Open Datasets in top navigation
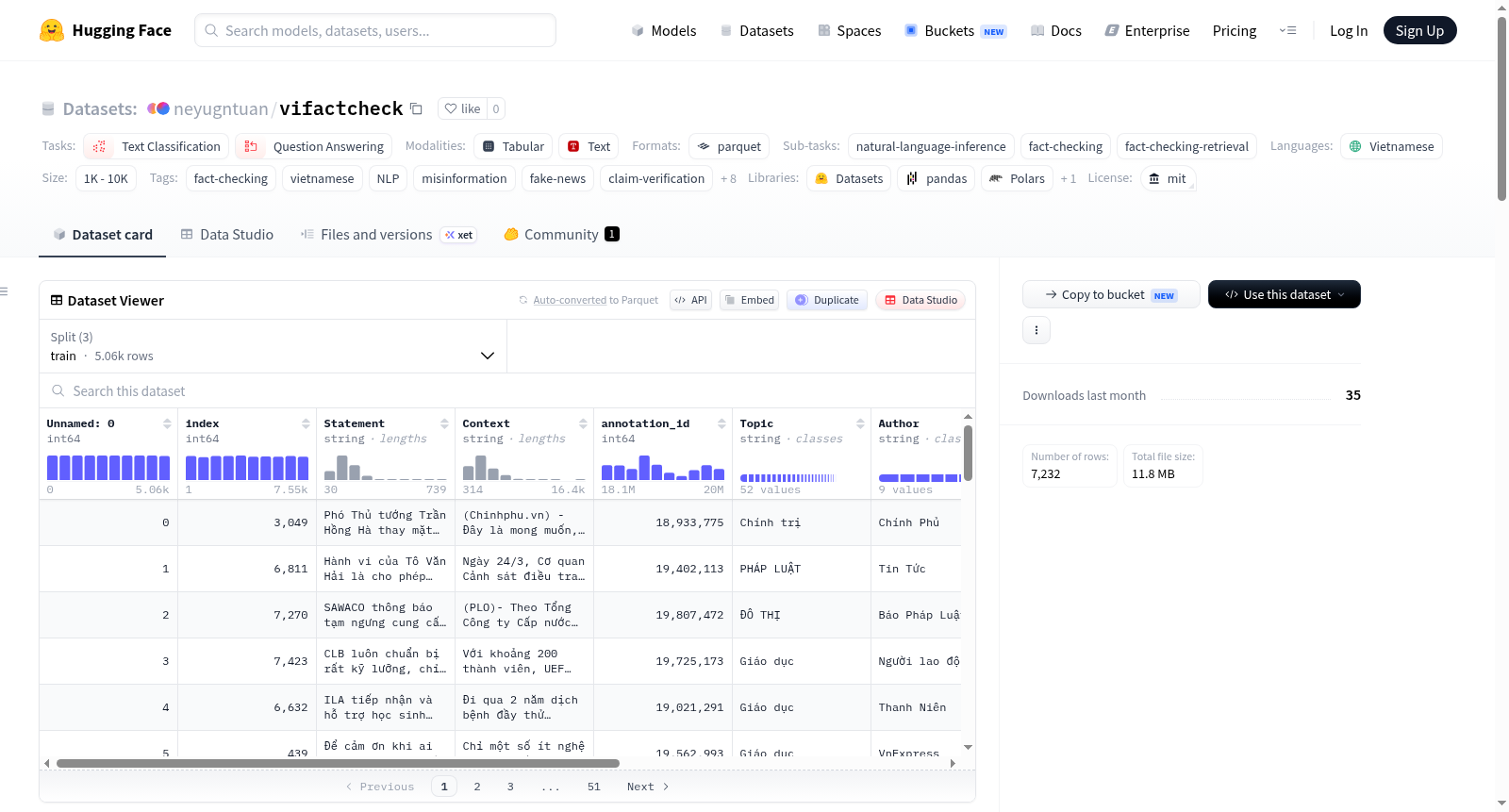This screenshot has height=812, width=1509. click(756, 30)
